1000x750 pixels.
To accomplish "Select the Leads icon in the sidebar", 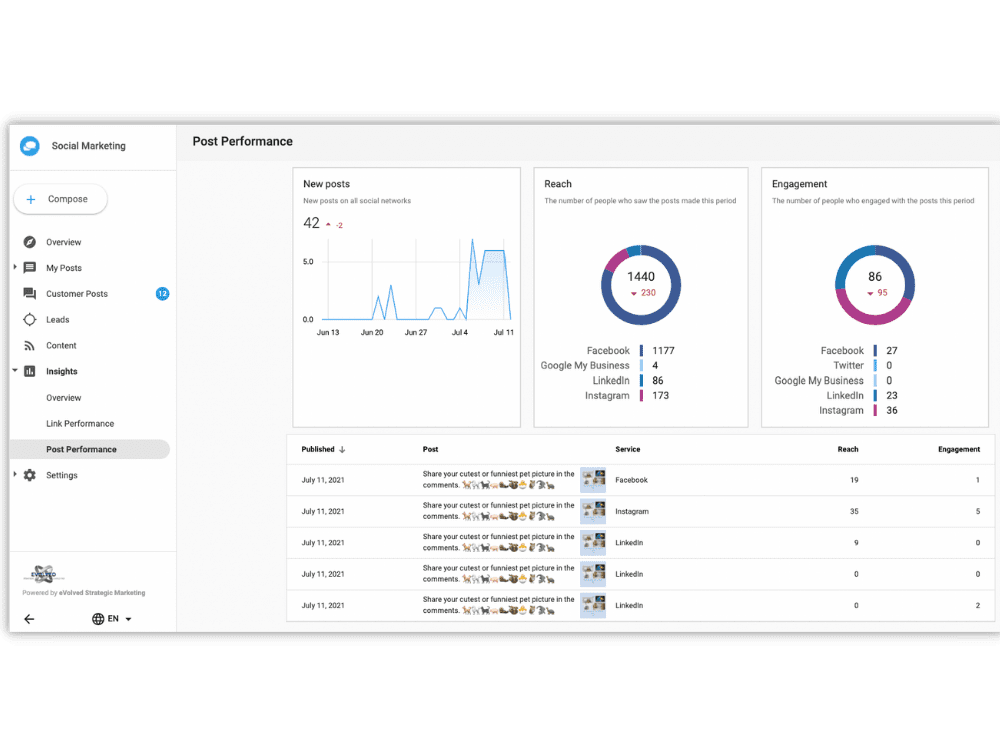I will [30, 319].
